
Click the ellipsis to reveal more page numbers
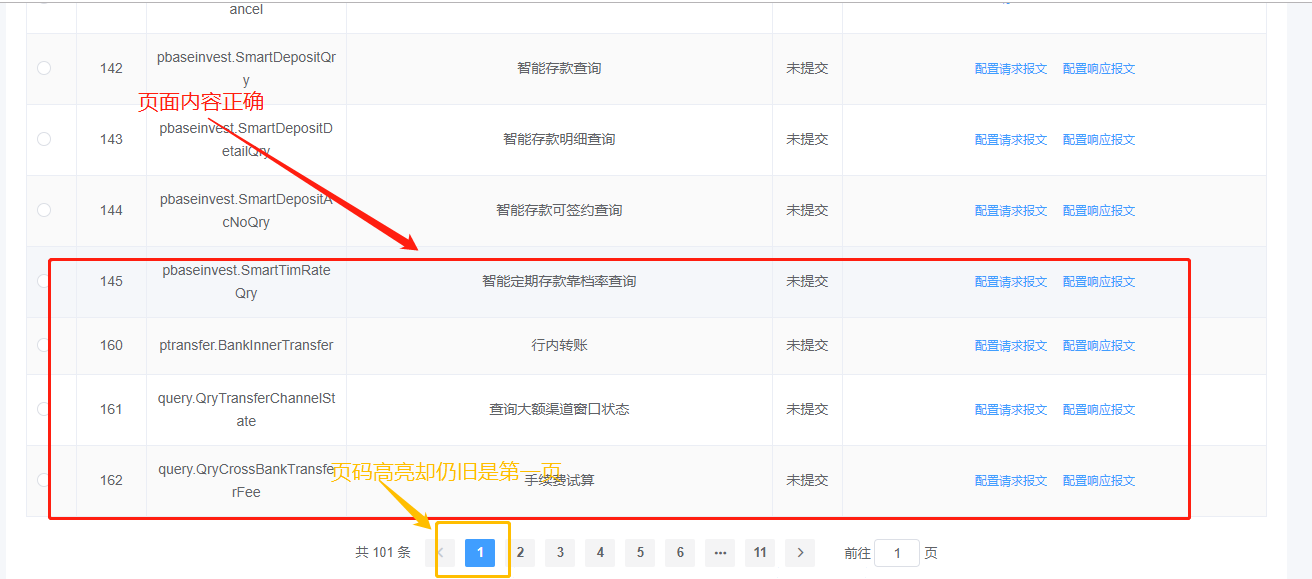tap(720, 552)
